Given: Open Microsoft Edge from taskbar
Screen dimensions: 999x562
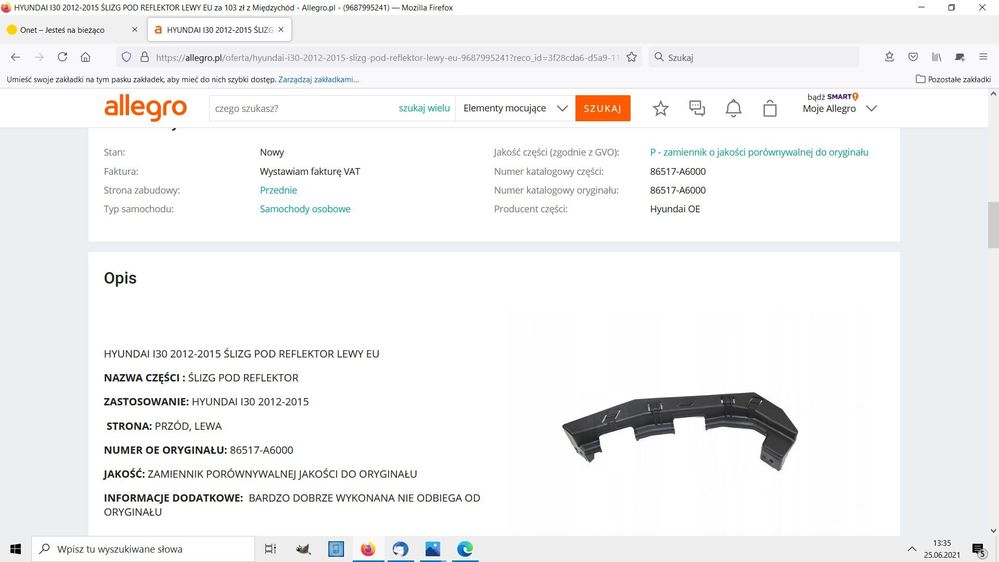Looking at the screenshot, I should pyautogui.click(x=465, y=549).
